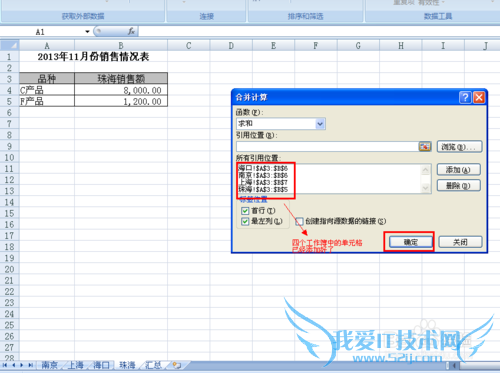The height and width of the screenshot is (373, 500).
Task: Click the 关闭 button
Action: [460, 242]
